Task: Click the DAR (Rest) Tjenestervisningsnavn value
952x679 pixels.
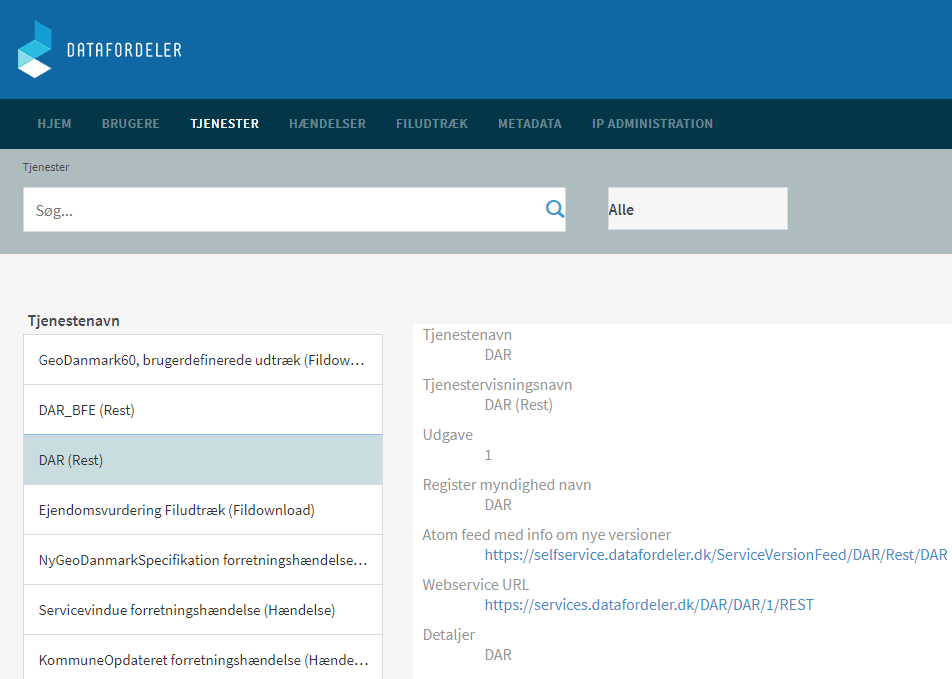Action: (x=518, y=405)
